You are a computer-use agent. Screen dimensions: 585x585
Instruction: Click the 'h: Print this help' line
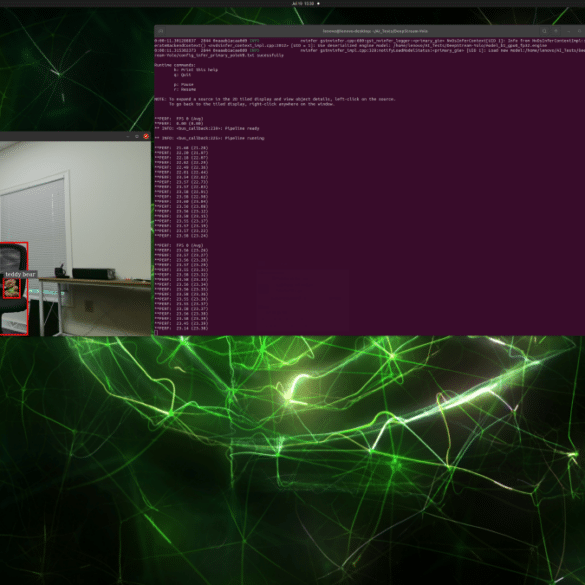[195, 70]
